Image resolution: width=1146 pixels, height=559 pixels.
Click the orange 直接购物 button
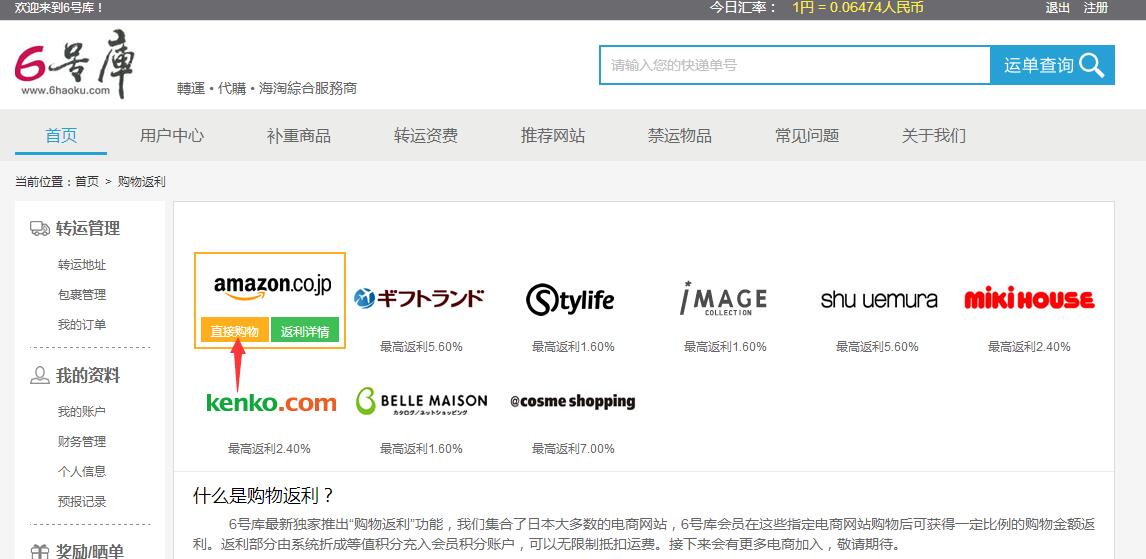point(235,331)
